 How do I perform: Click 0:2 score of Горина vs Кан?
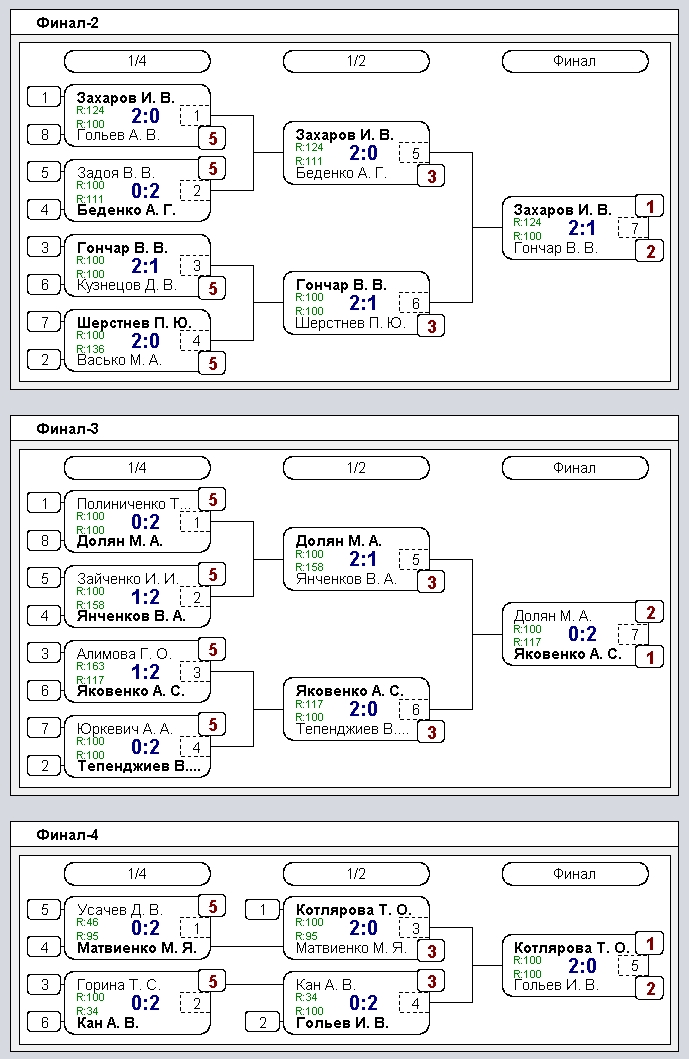(x=145, y=1003)
